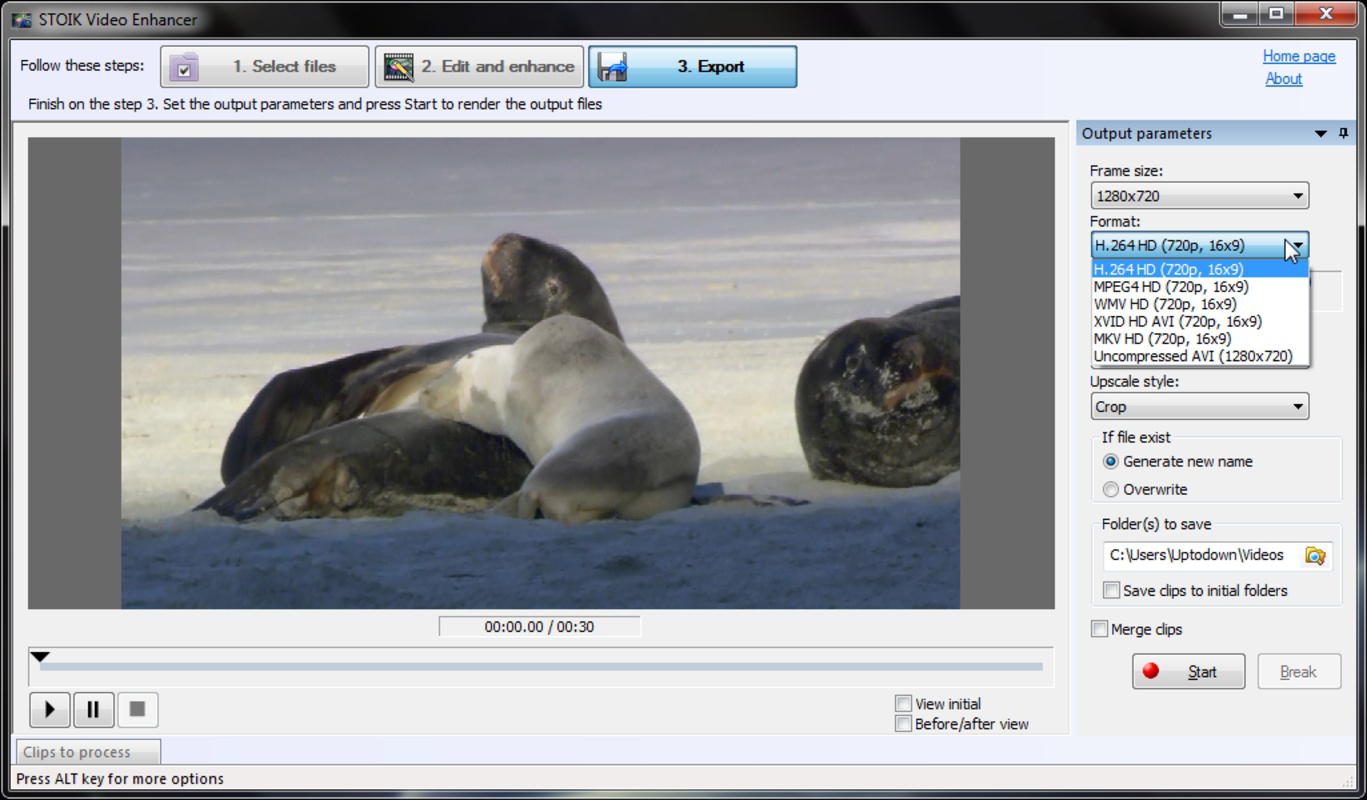Viewport: 1367px width, 800px height.
Task: Start rendering with the Start button
Action: coord(1188,672)
